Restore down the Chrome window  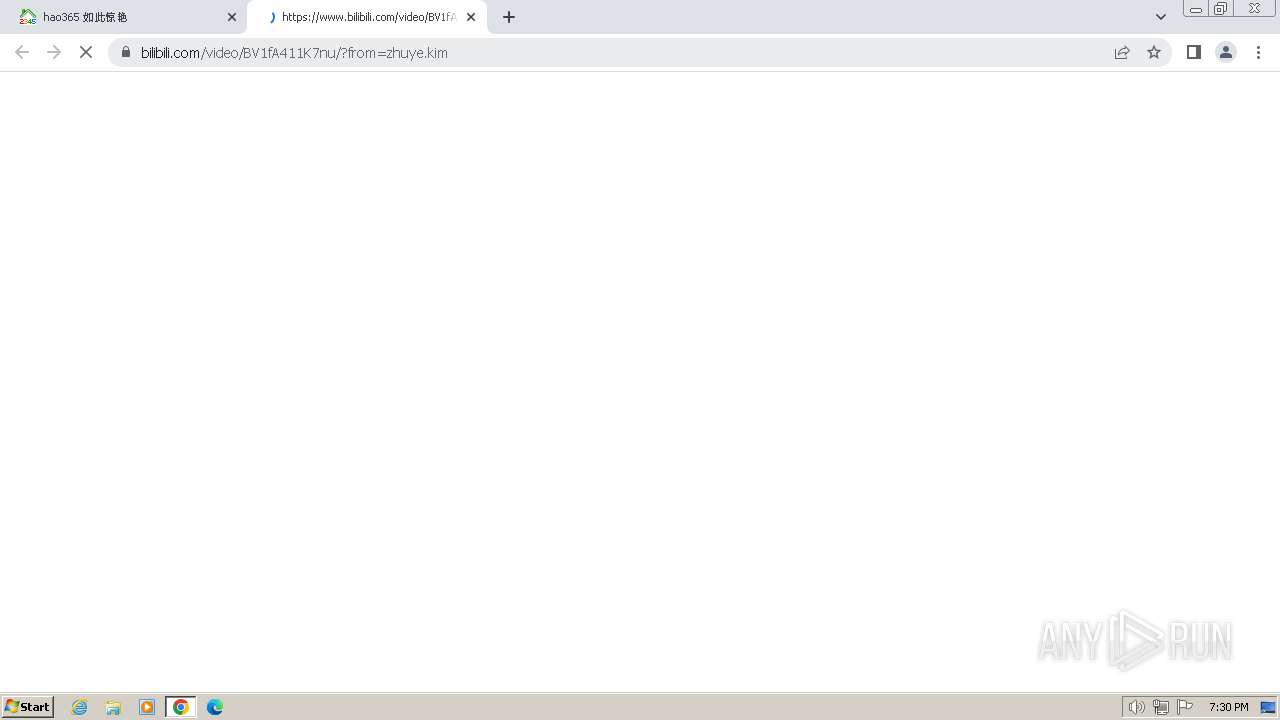point(1221,9)
